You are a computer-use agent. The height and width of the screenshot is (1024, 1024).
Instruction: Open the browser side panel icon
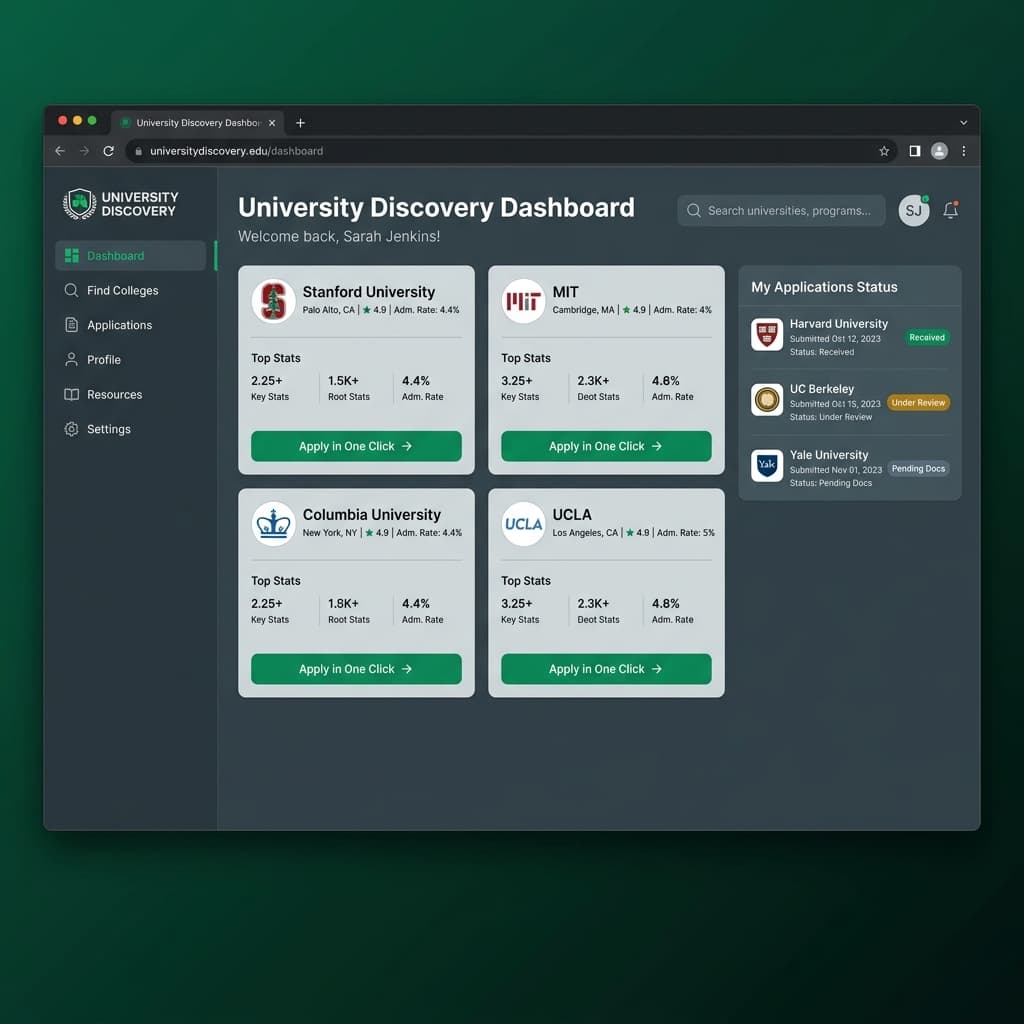[914, 151]
